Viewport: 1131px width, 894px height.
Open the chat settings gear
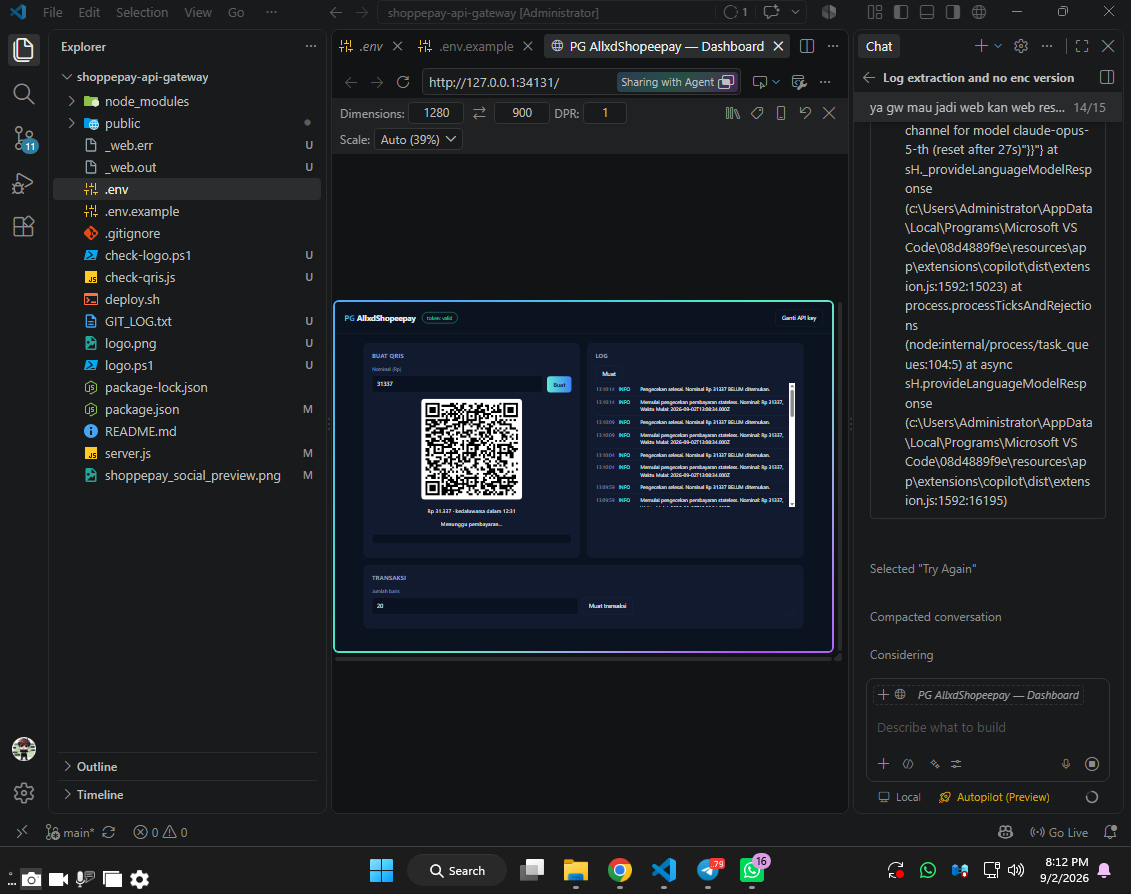click(1021, 46)
